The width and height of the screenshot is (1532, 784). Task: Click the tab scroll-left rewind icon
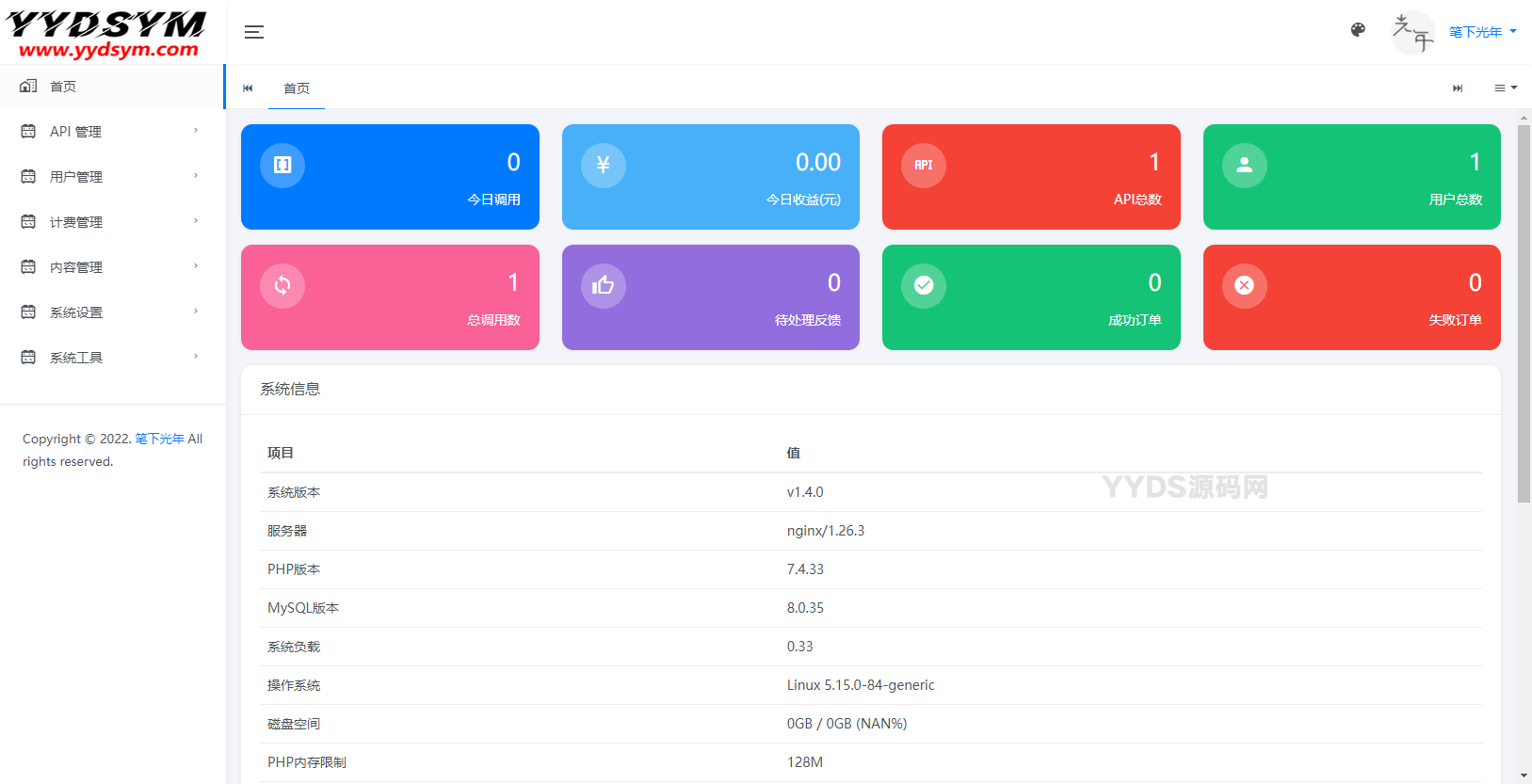click(248, 88)
